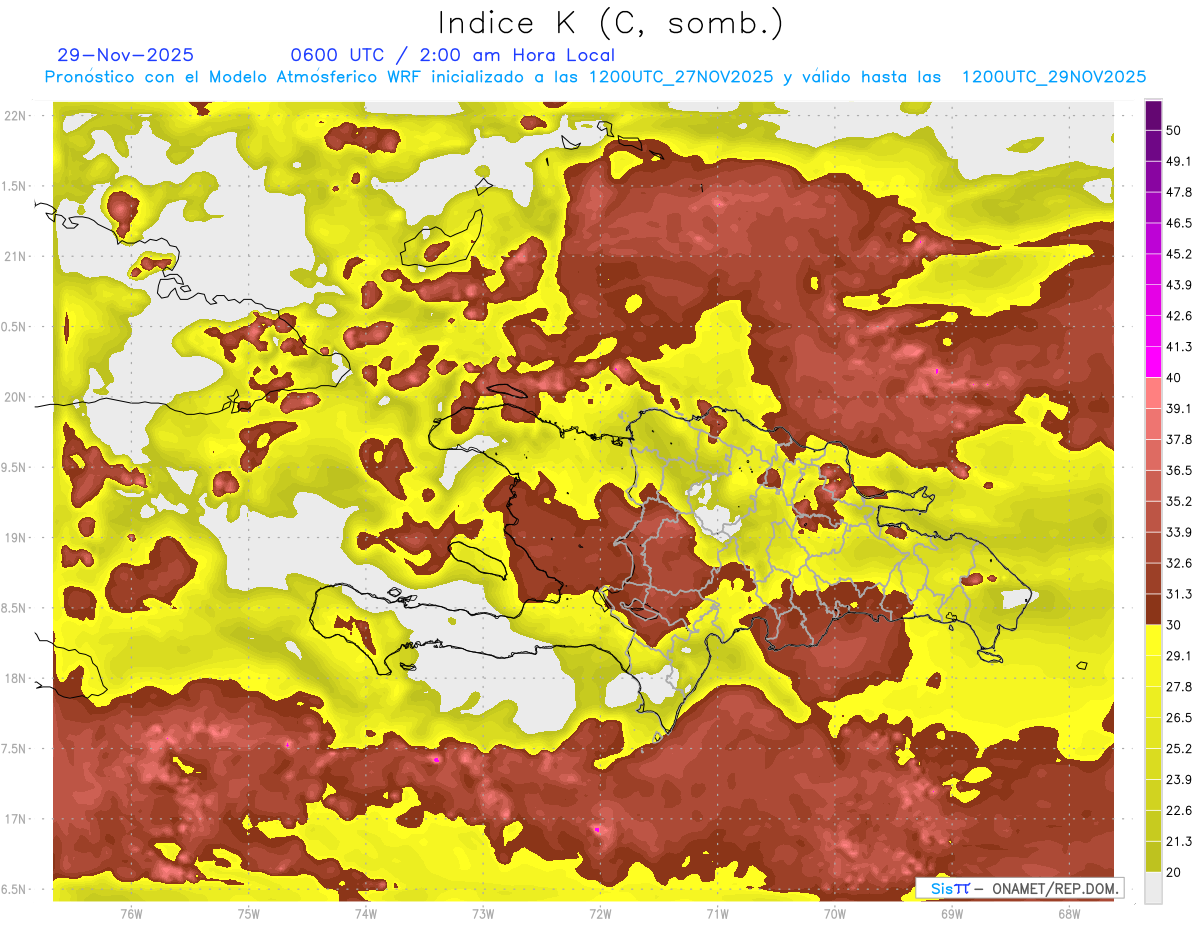The height and width of the screenshot is (927, 1200).
Task: Click the salmon swatch between 39.1 and 40
Action: pos(1153,392)
